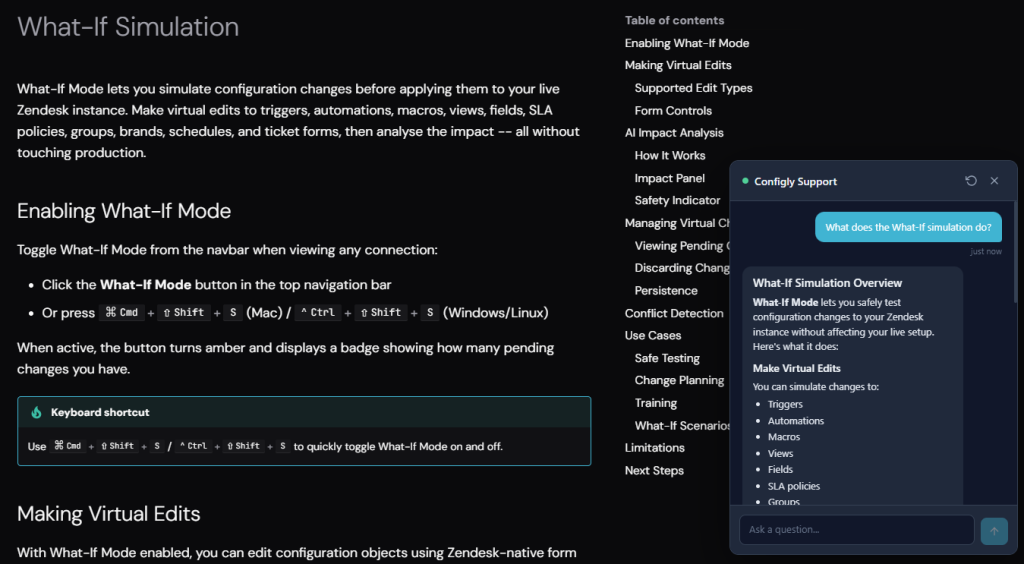1024x564 pixels.
Task: Focus the Ask a question input field
Action: 856,530
